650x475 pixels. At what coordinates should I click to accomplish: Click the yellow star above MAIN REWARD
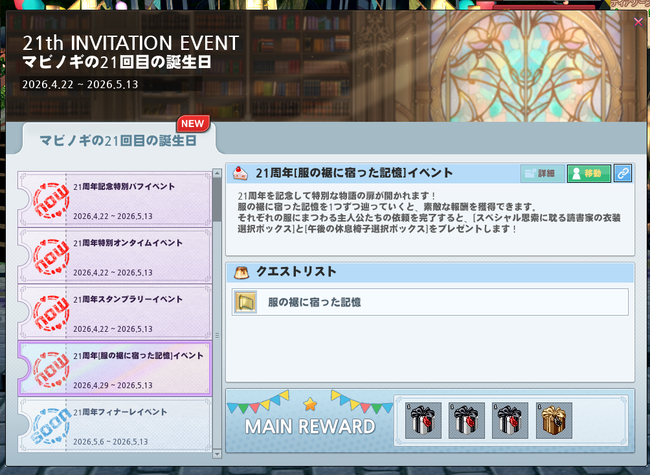(310, 404)
